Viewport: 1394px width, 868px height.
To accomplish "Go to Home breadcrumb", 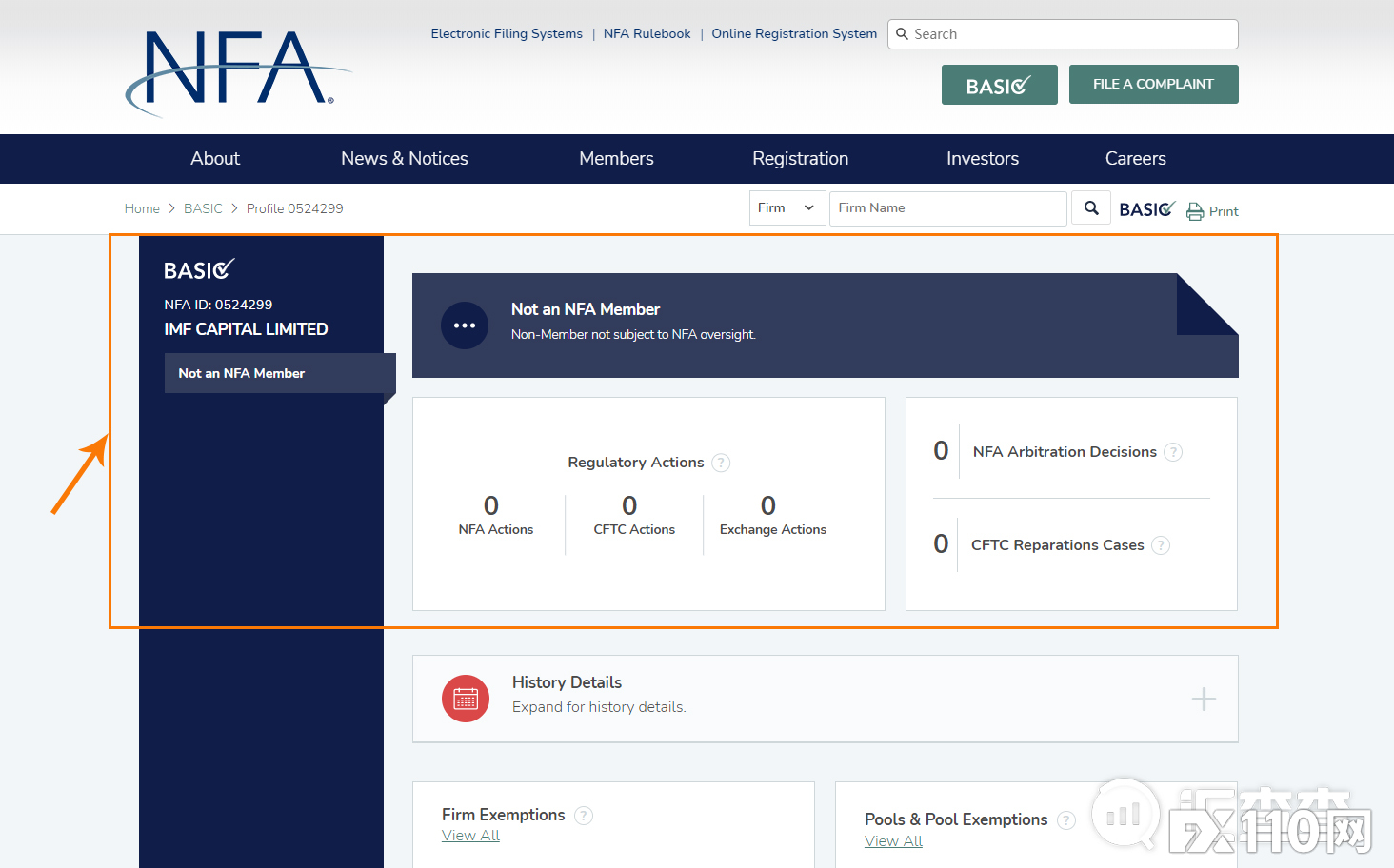I will 142,208.
